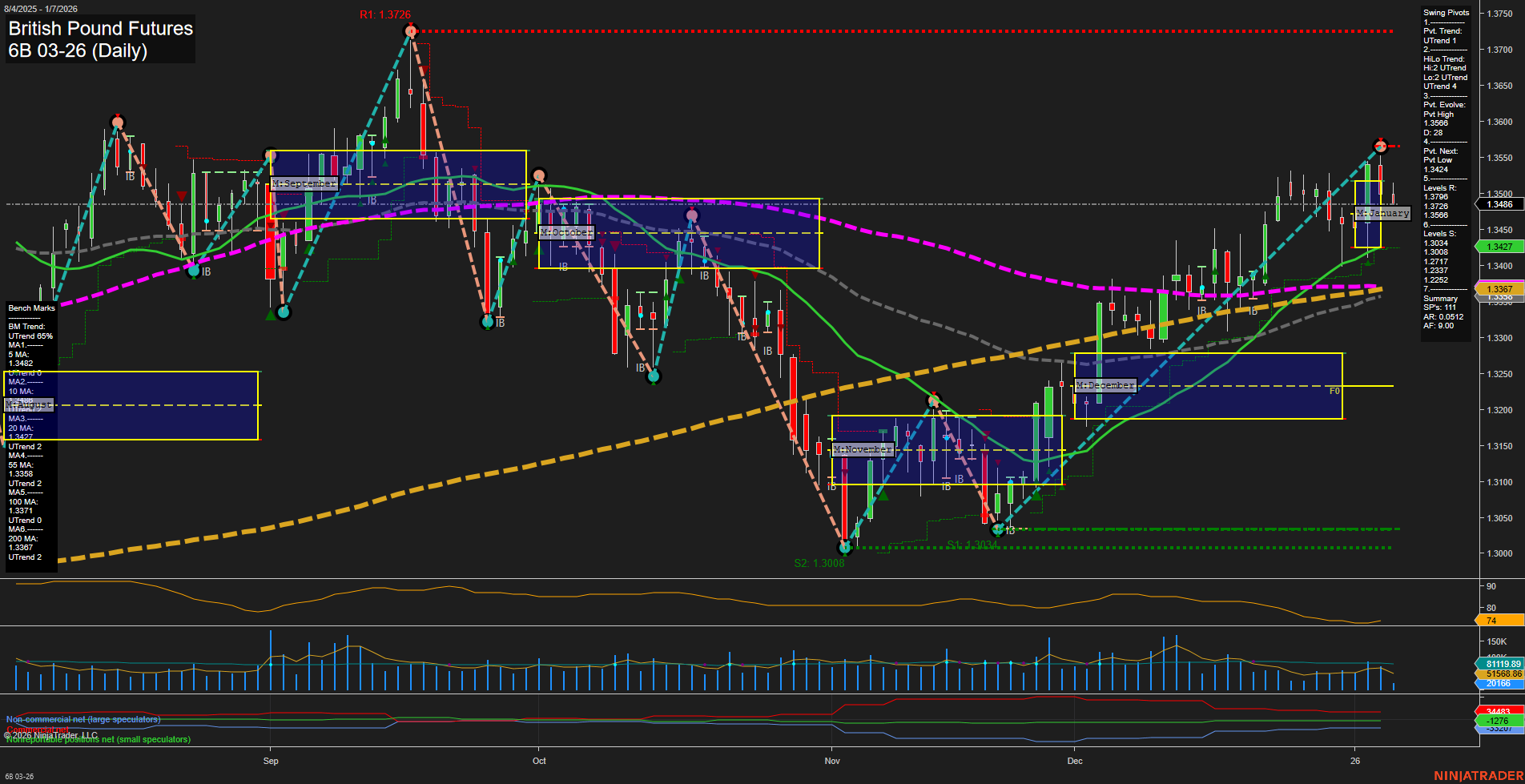
Task: Expand the Bench Marks panel
Action: tap(30, 308)
